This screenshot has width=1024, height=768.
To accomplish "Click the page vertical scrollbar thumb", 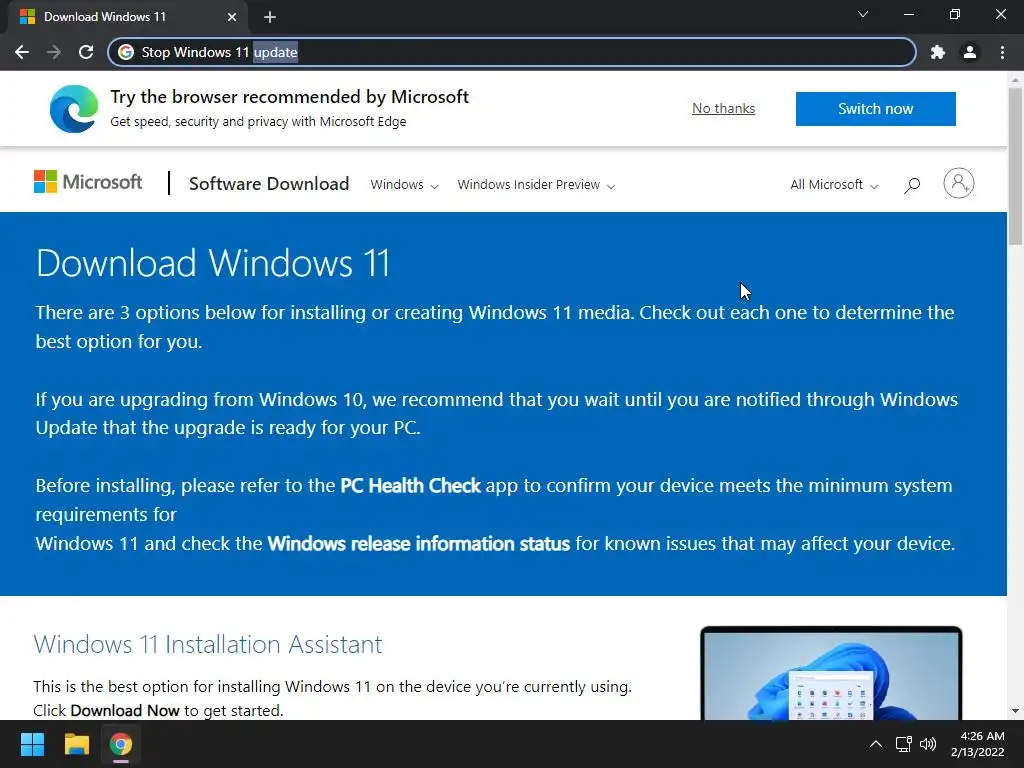I will coord(1015,167).
